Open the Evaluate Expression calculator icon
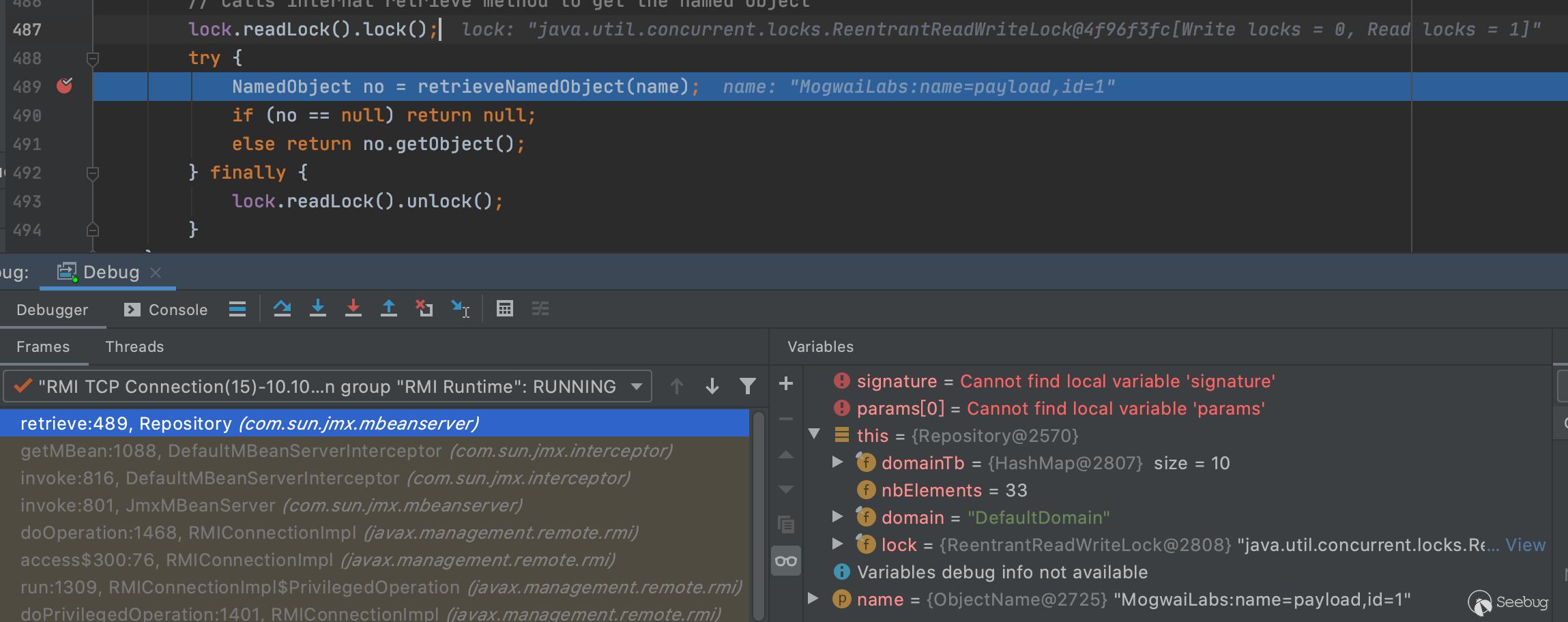 click(505, 309)
